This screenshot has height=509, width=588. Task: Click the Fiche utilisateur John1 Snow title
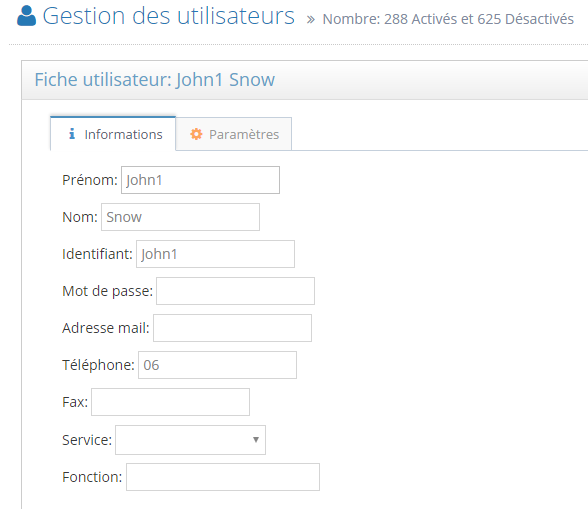pos(154,80)
